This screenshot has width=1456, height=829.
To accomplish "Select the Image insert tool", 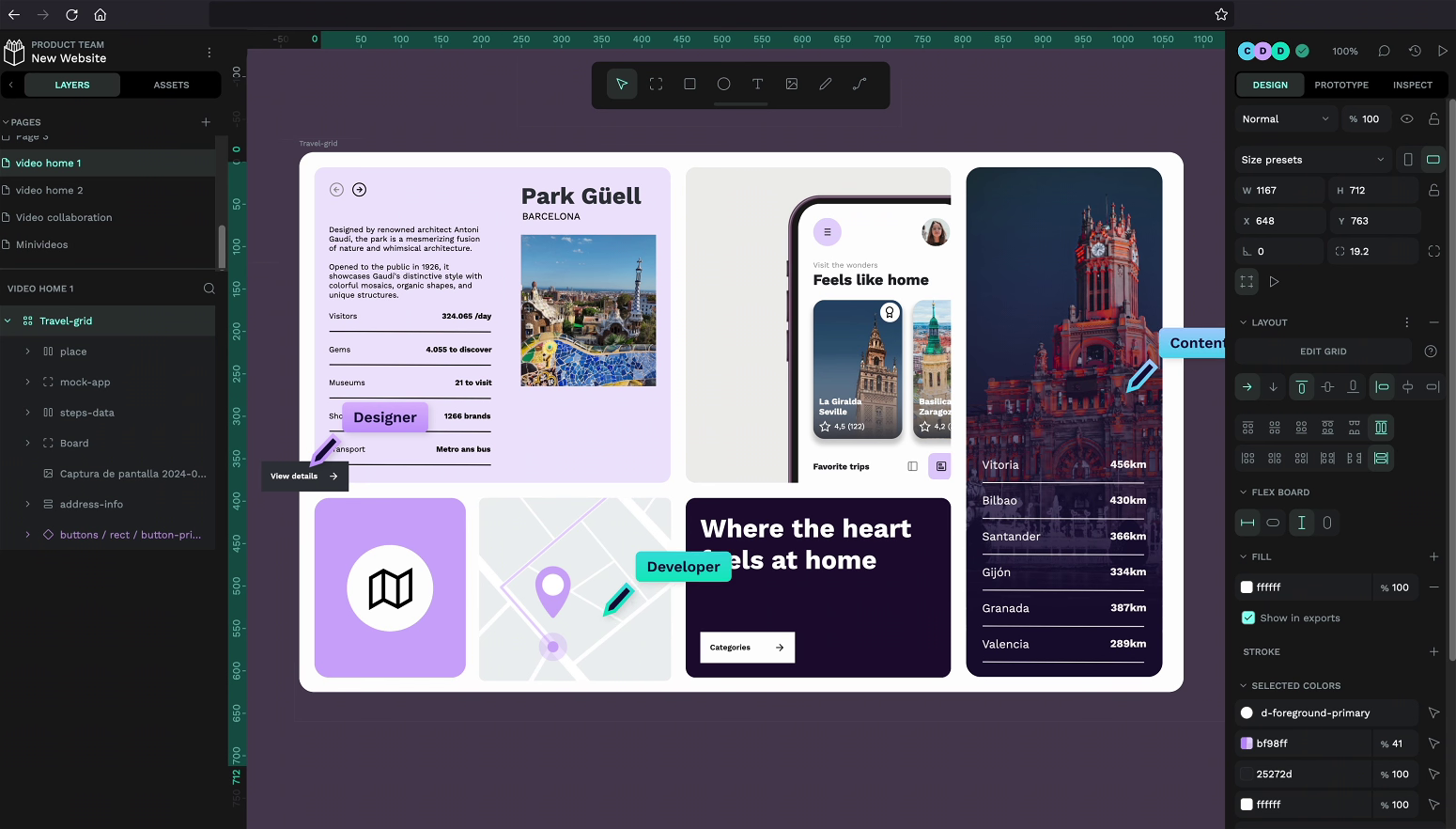I will coord(792,85).
